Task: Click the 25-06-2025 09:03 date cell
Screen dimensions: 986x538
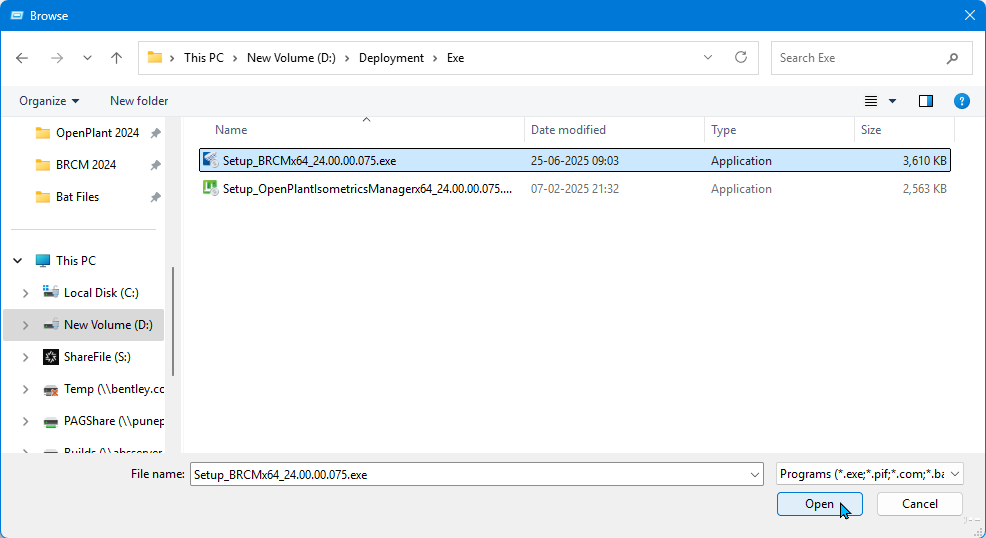Action: pyautogui.click(x=575, y=160)
